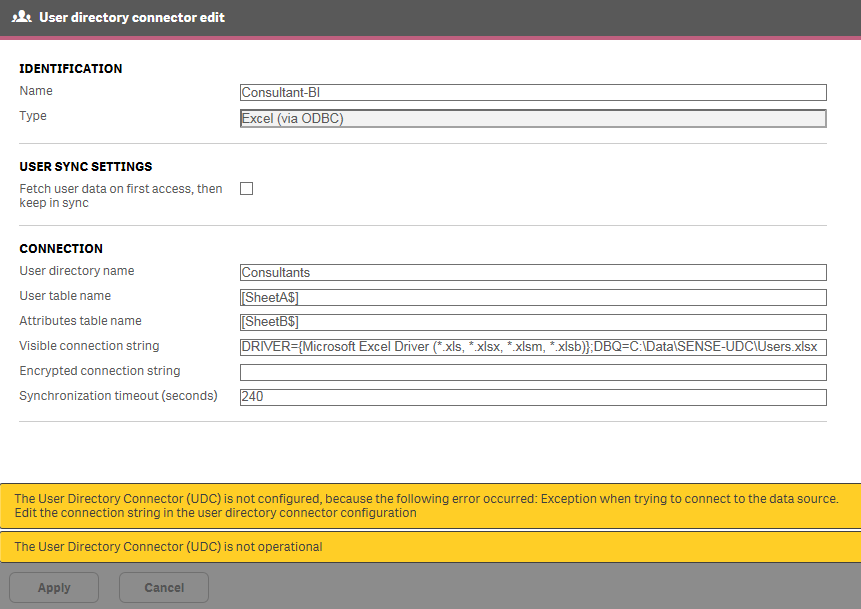
Task: Enable the fetch user data on first access checkbox
Action: 247,188
